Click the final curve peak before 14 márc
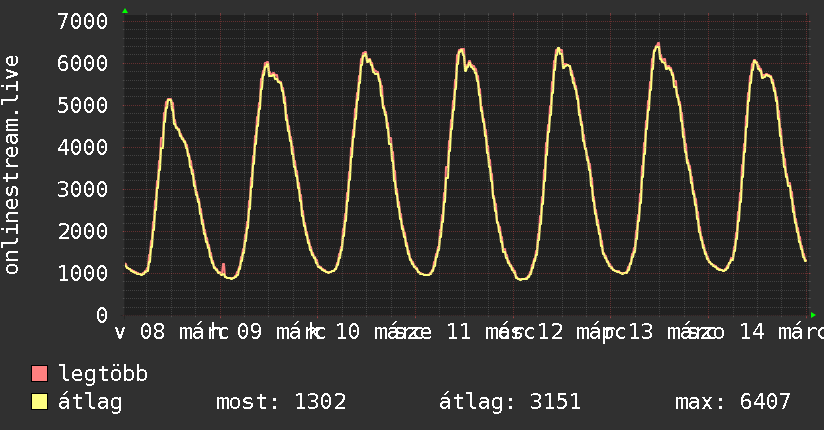This screenshot has width=824, height=430. pos(755,61)
